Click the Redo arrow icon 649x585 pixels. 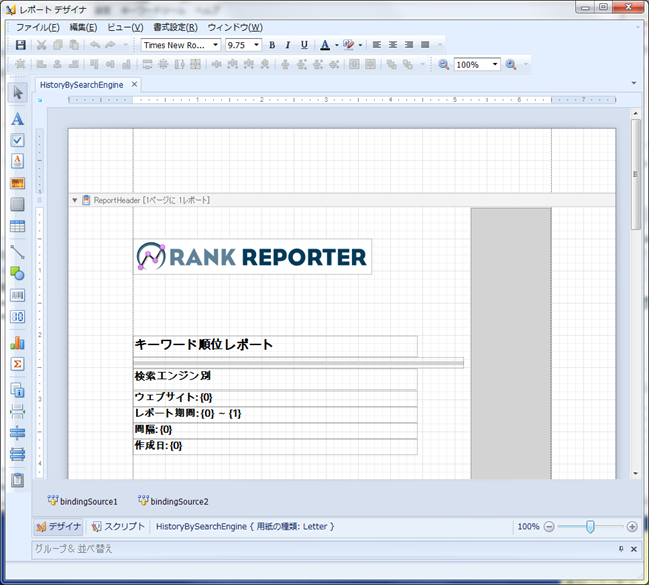point(110,45)
